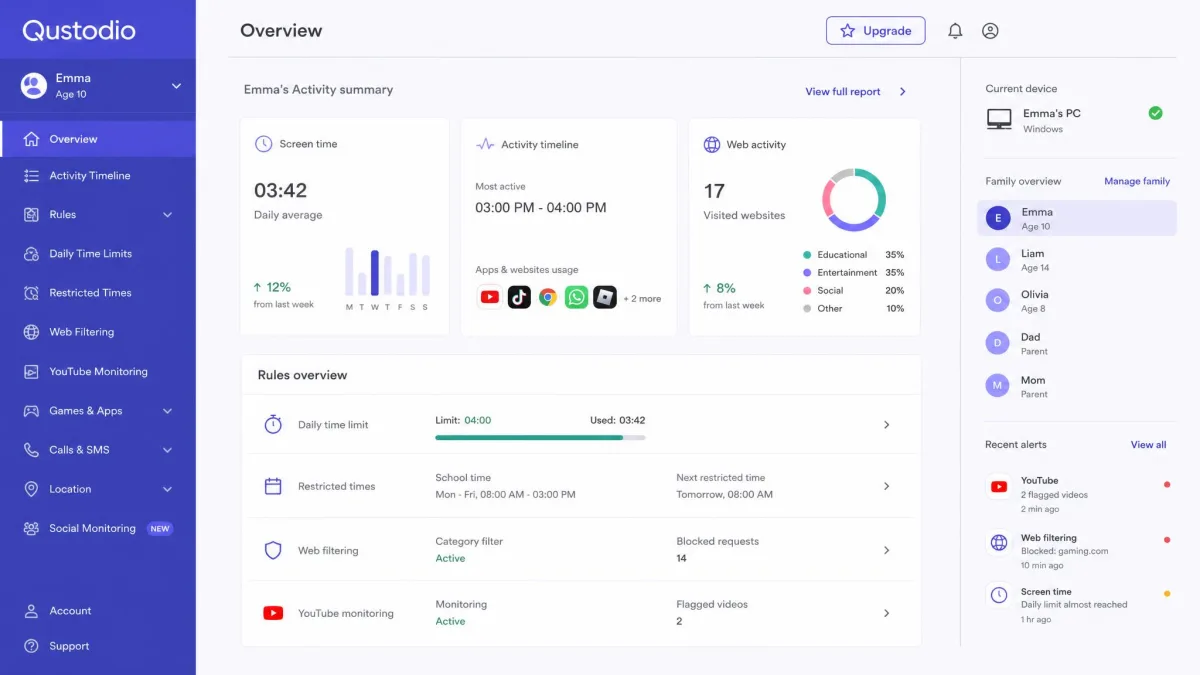Click the Entertainment purple legend dot
The height and width of the screenshot is (675, 1200).
807,273
